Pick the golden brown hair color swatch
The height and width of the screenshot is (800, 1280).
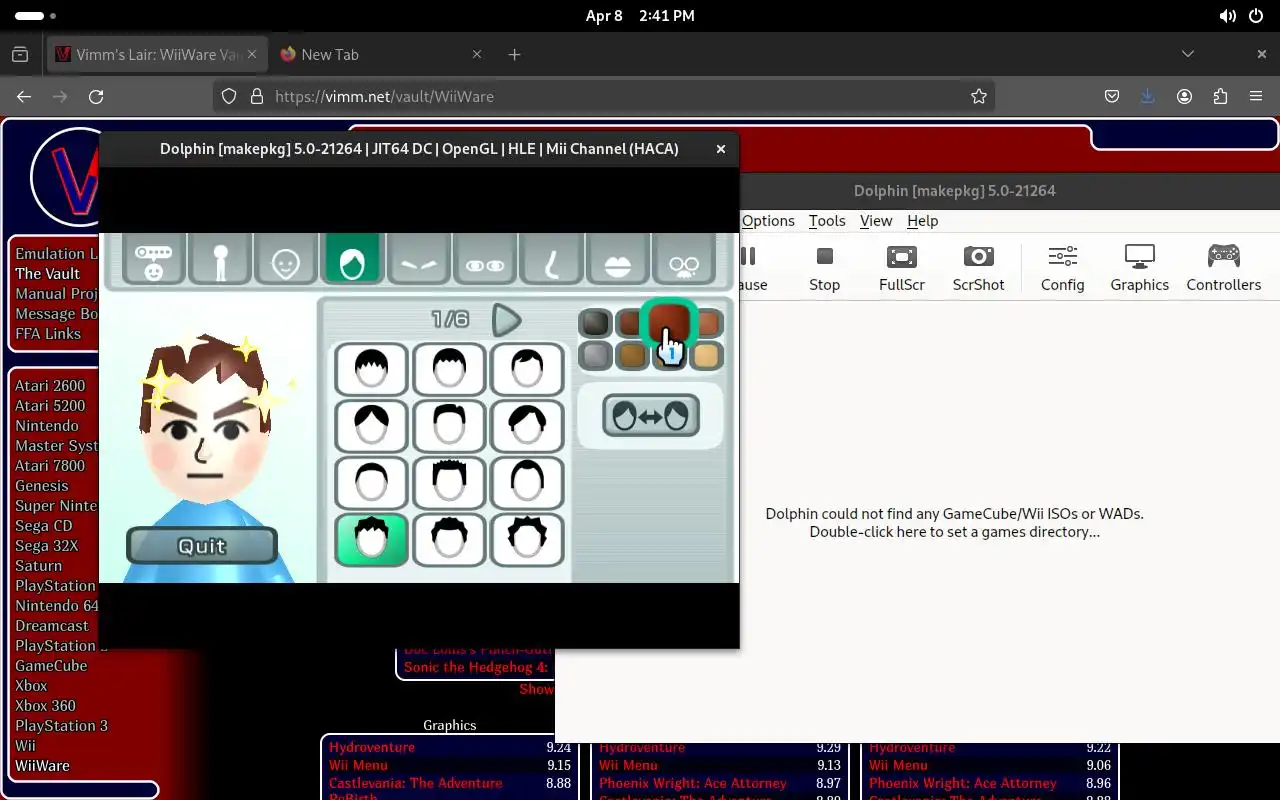tap(632, 355)
